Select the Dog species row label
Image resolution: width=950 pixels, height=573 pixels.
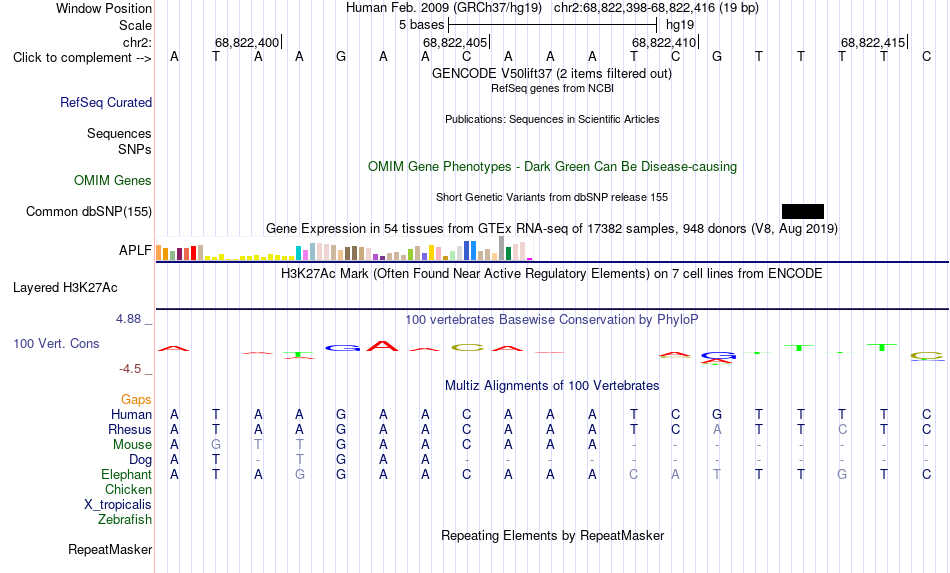coord(141,460)
